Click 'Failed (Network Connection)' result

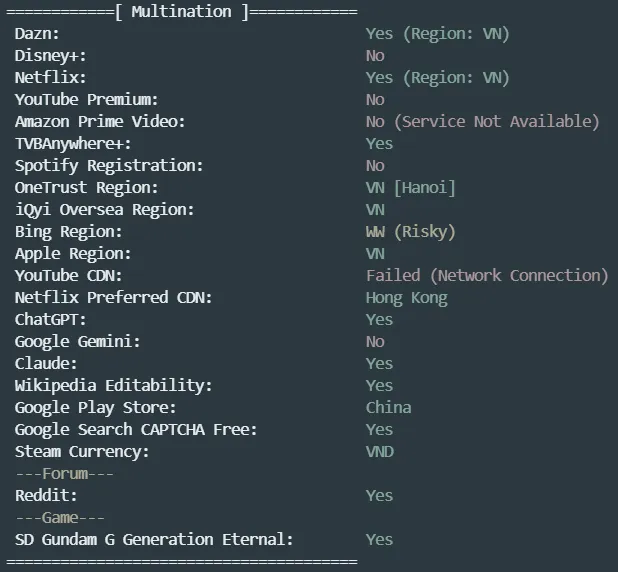coord(487,276)
